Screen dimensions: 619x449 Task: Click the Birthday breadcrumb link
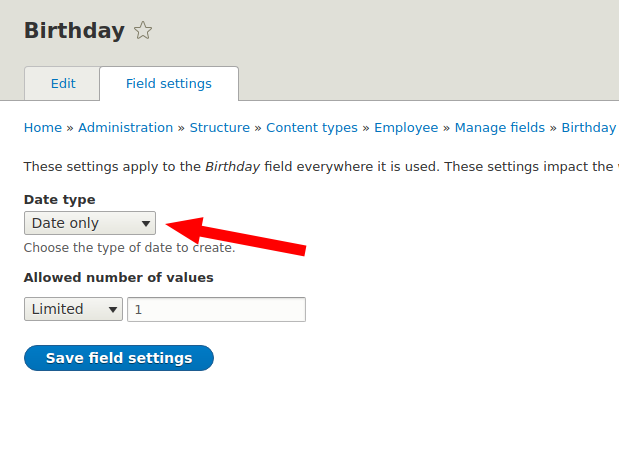(x=589, y=128)
